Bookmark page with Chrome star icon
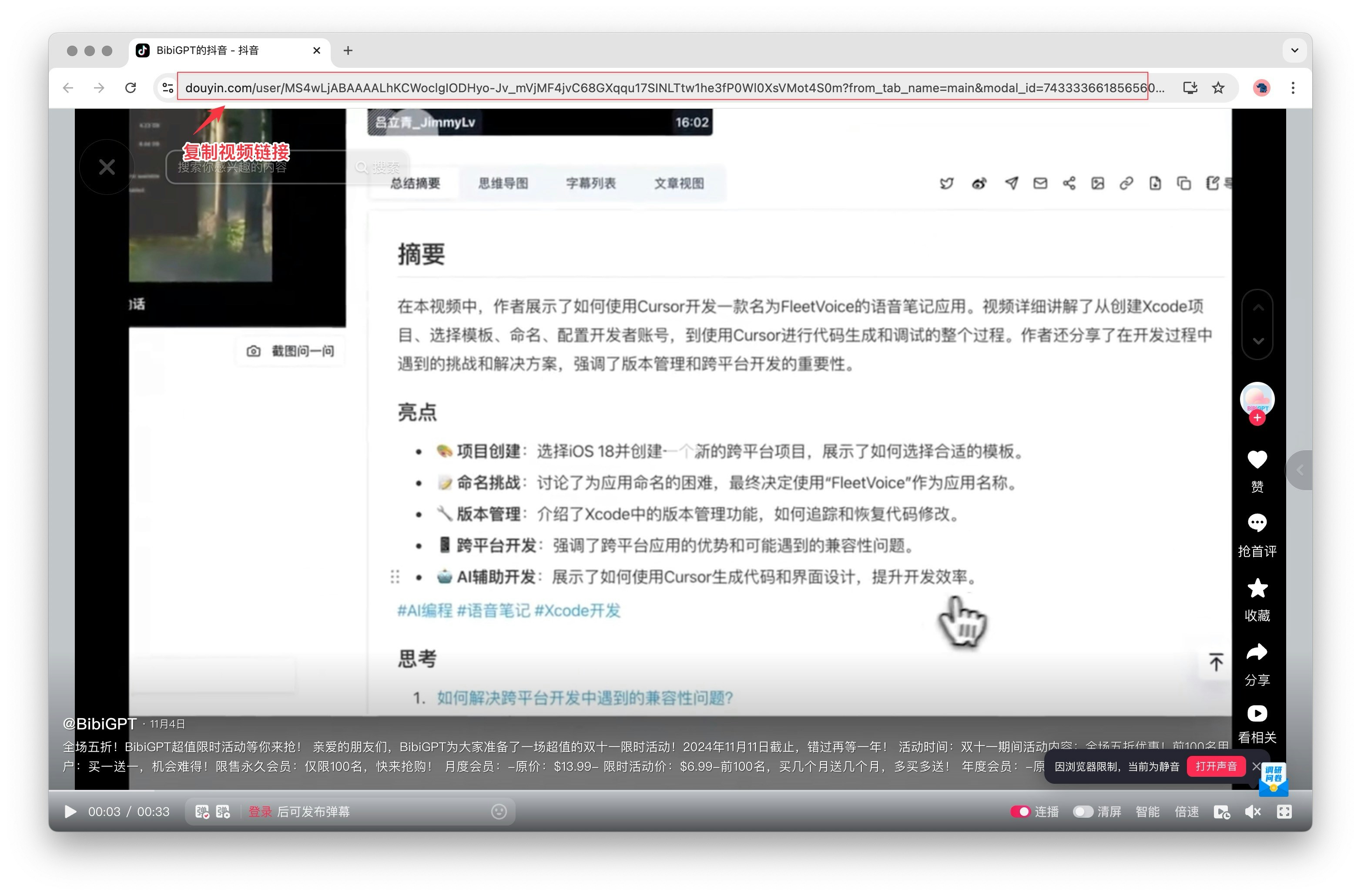This screenshot has width=1361, height=896. pos(1218,87)
